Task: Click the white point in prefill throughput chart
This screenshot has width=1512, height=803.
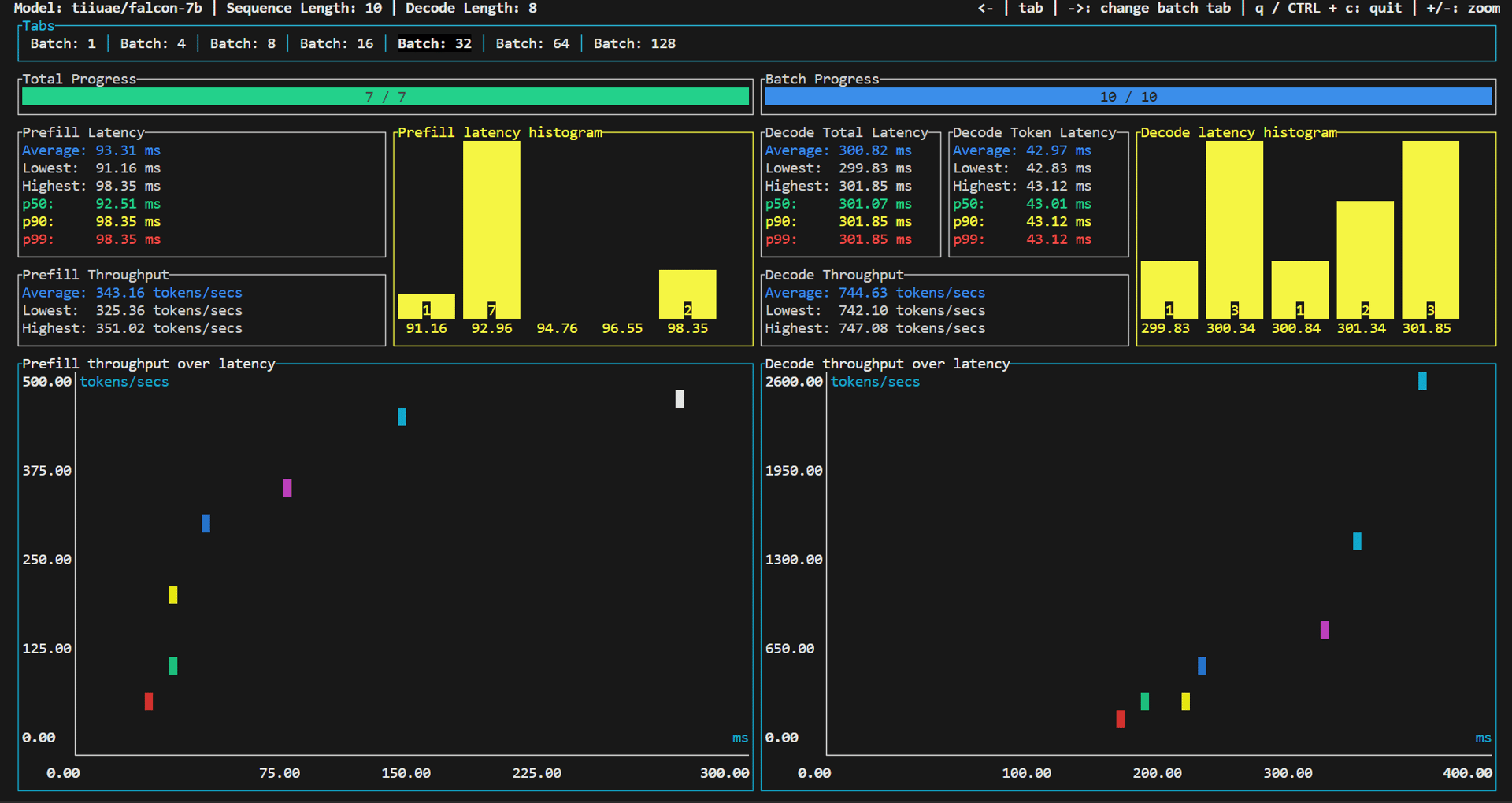Action: pos(680,399)
